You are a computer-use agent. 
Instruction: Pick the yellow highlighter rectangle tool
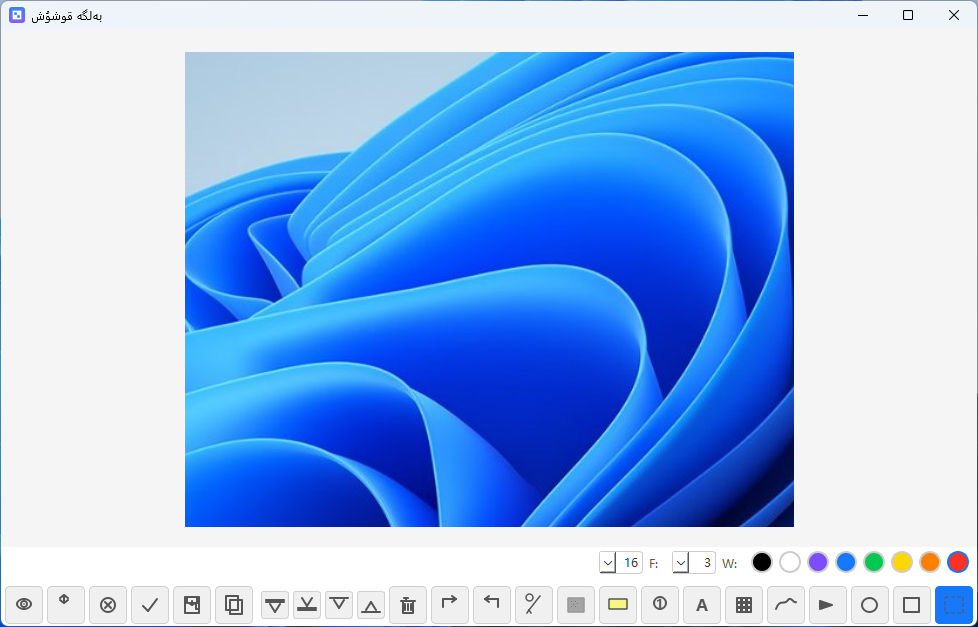pos(617,605)
